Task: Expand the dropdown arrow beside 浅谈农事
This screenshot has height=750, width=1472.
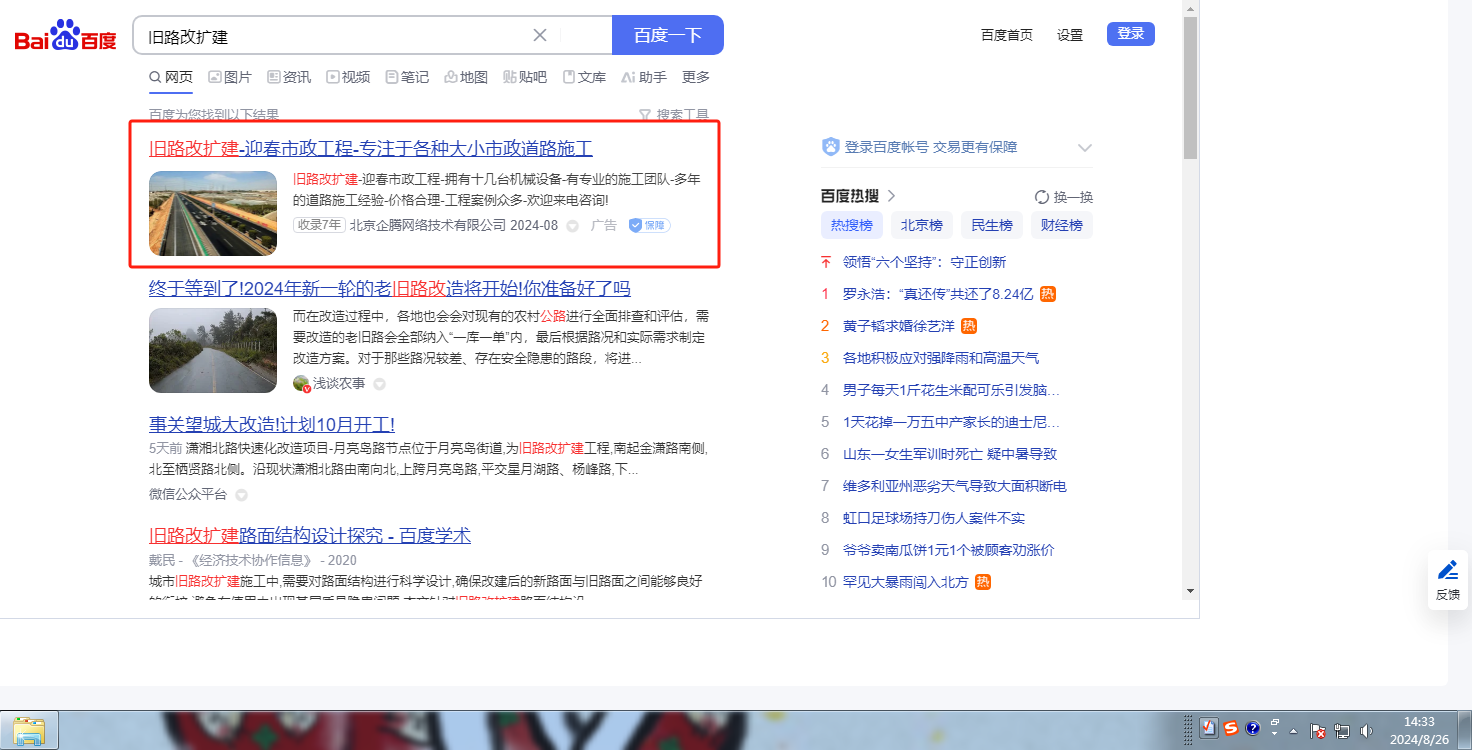Action: tap(380, 384)
